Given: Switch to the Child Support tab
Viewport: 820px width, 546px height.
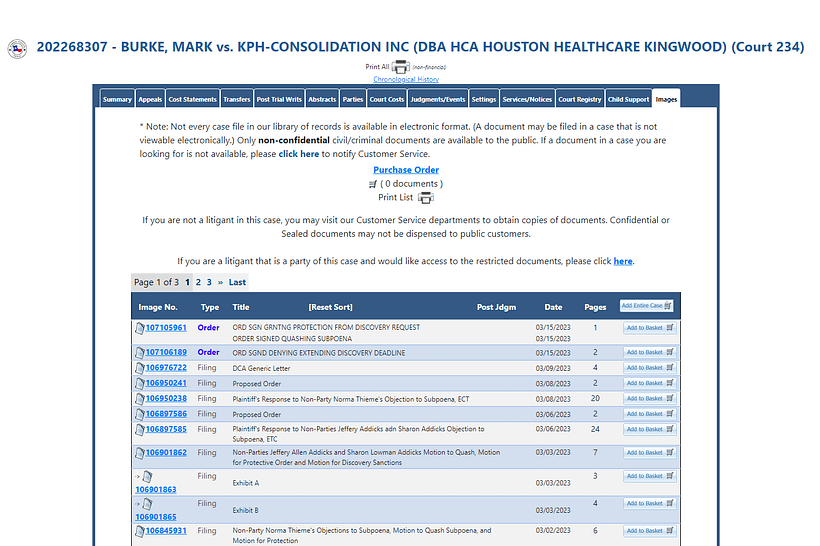Looking at the screenshot, I should tap(629, 99).
